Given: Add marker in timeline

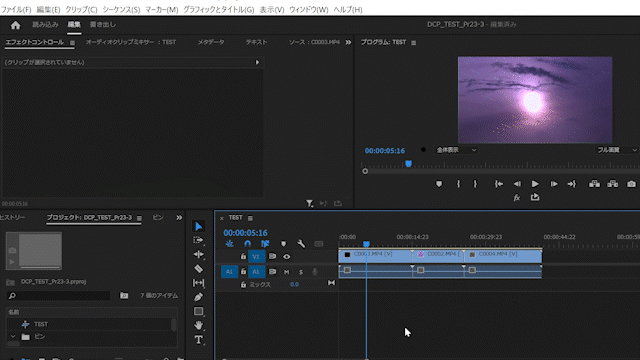Looking at the screenshot, I should coord(283,244).
